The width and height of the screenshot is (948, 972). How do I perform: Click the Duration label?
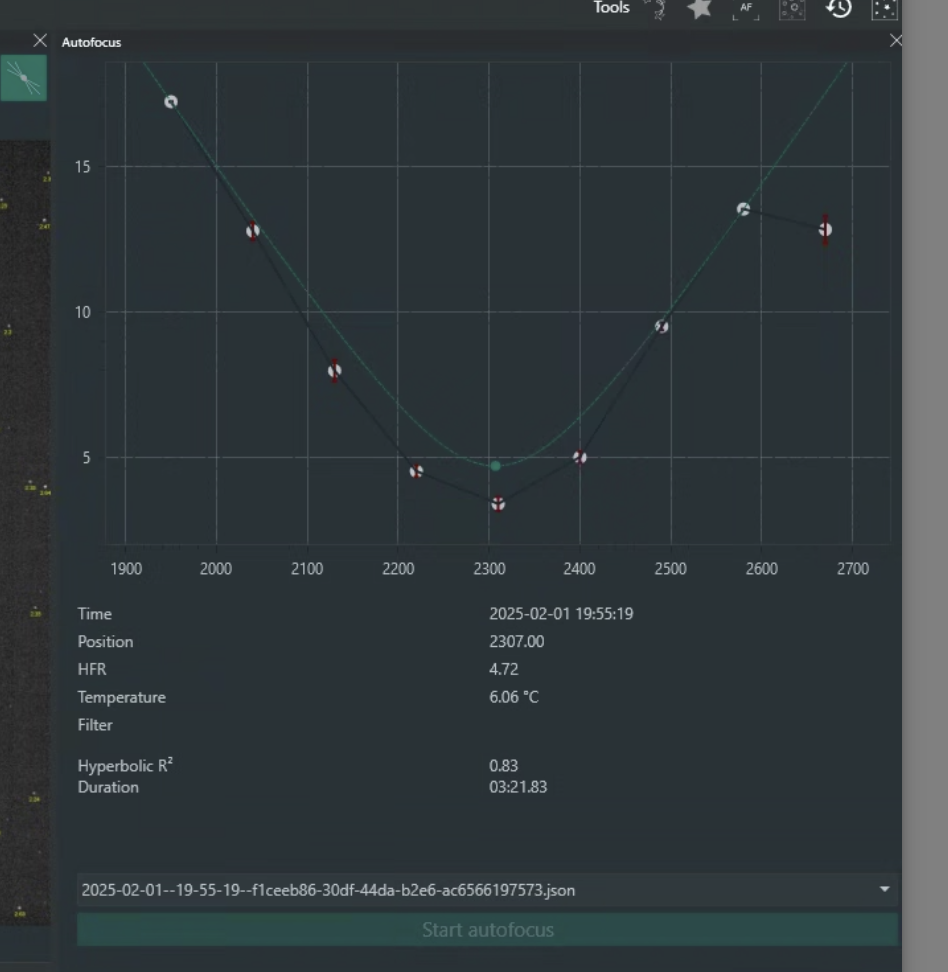(108, 787)
